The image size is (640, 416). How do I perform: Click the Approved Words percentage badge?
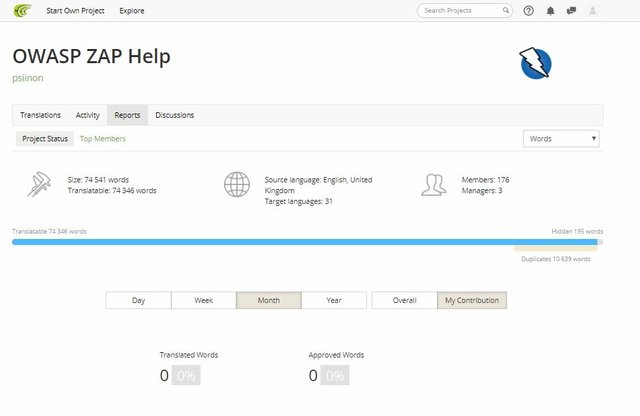(x=335, y=375)
